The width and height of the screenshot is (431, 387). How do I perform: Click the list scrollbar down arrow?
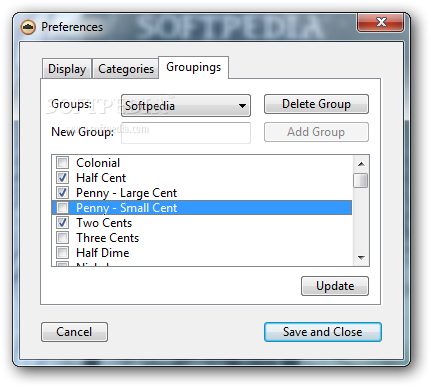(x=361, y=257)
